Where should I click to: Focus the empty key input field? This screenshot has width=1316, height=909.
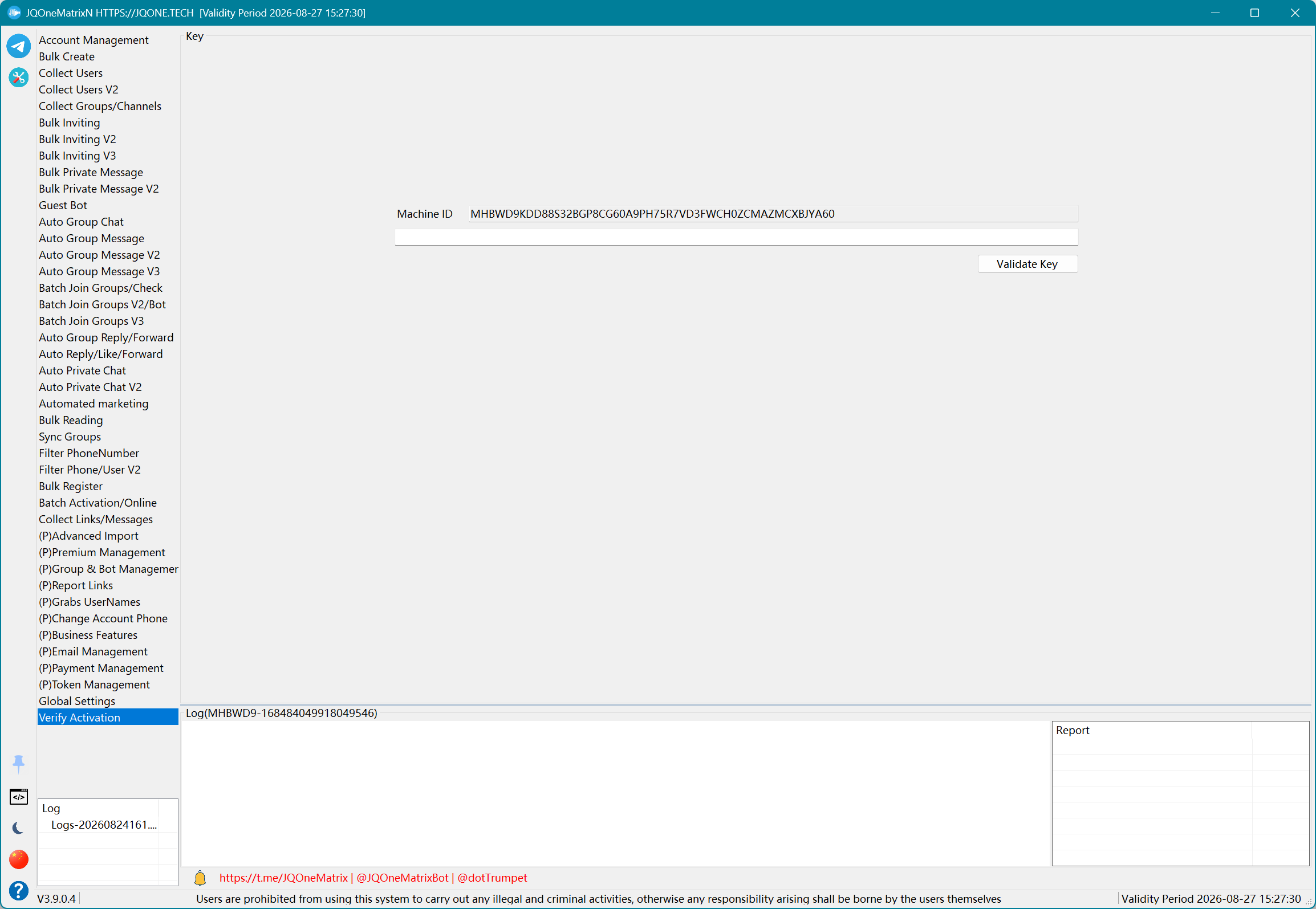point(736,237)
